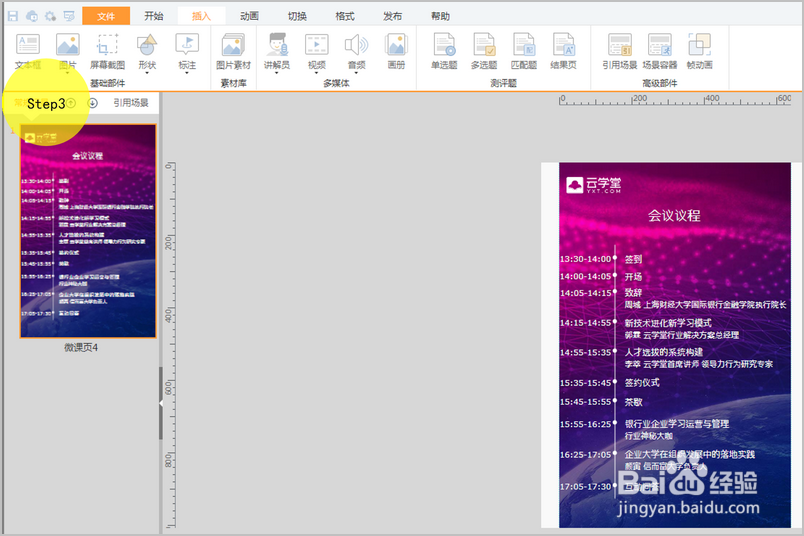Click the cloud download icon
Image resolution: width=804 pixels, height=536 pixels.
(x=32, y=16)
